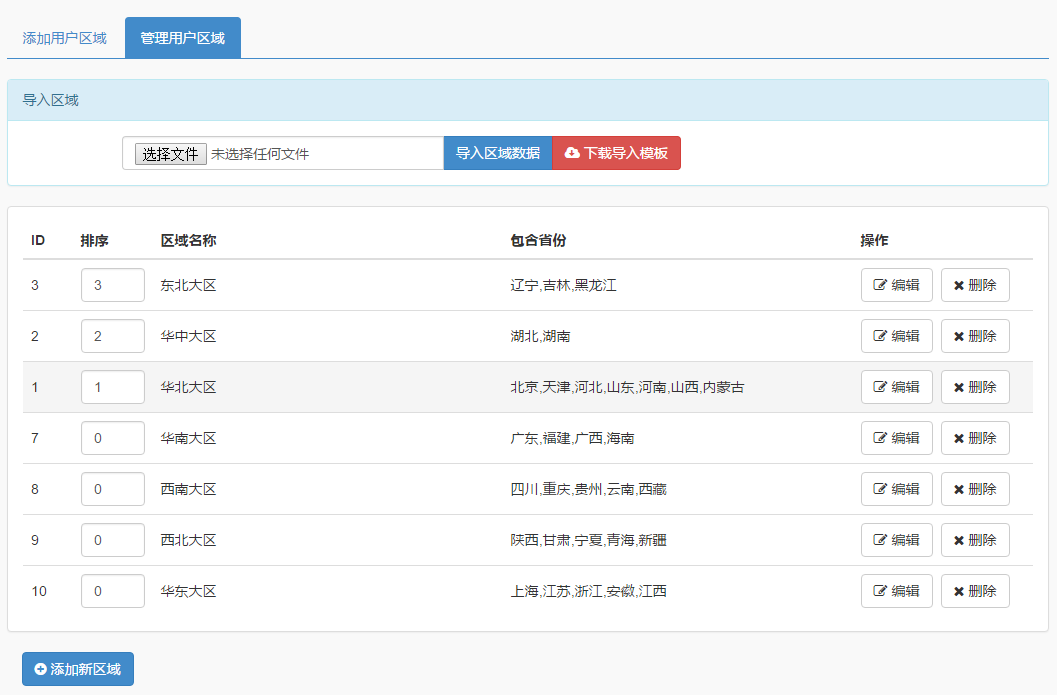Click the 添加新区域 button
This screenshot has height=695, width=1057.
(78, 669)
